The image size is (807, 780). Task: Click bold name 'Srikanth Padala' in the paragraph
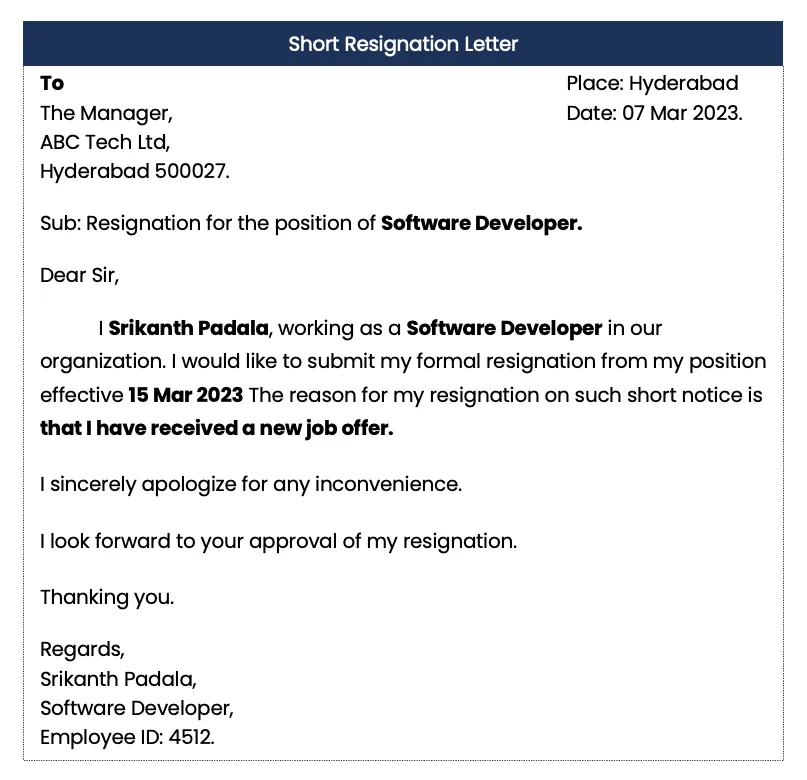pos(188,328)
